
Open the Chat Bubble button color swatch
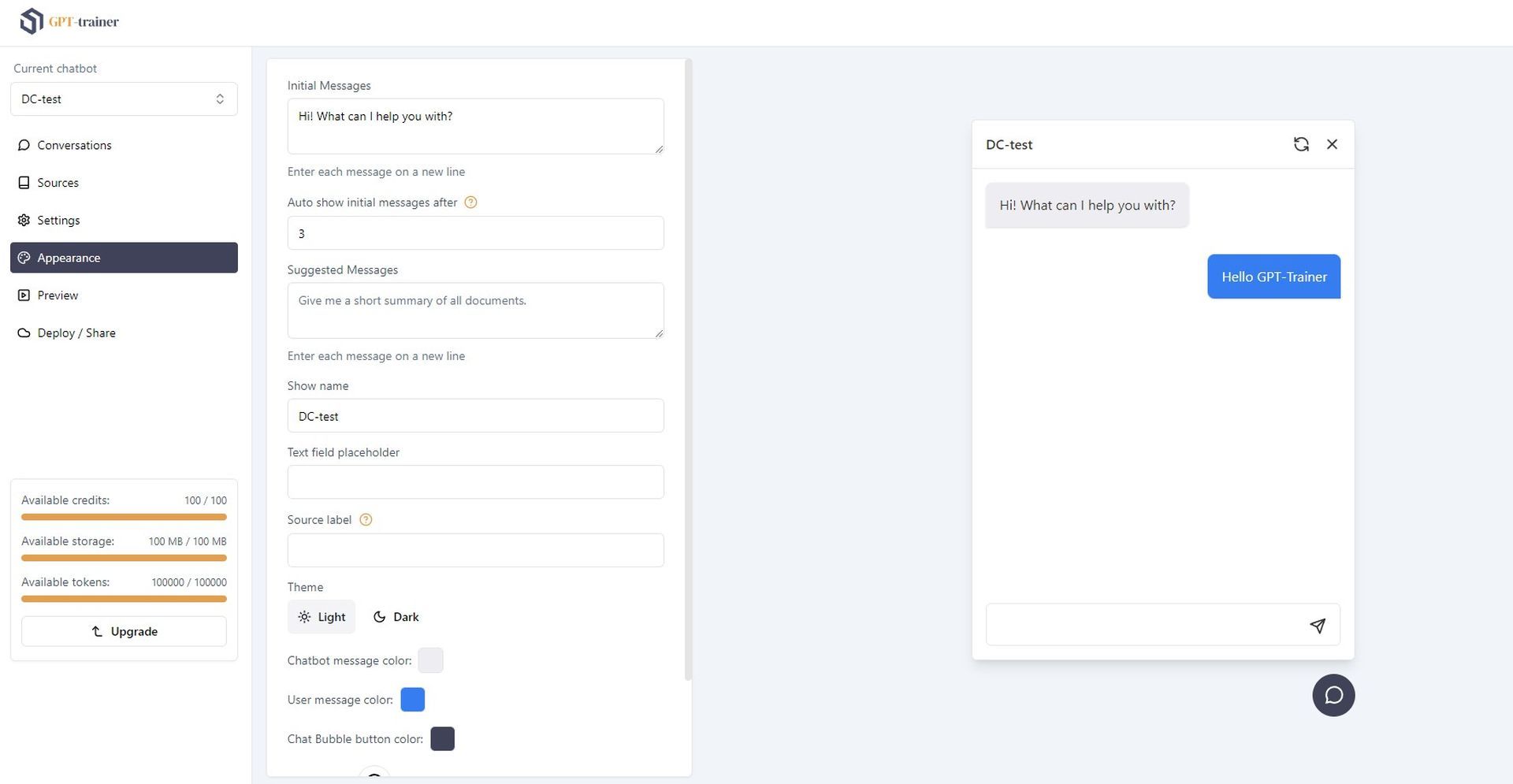[443, 739]
